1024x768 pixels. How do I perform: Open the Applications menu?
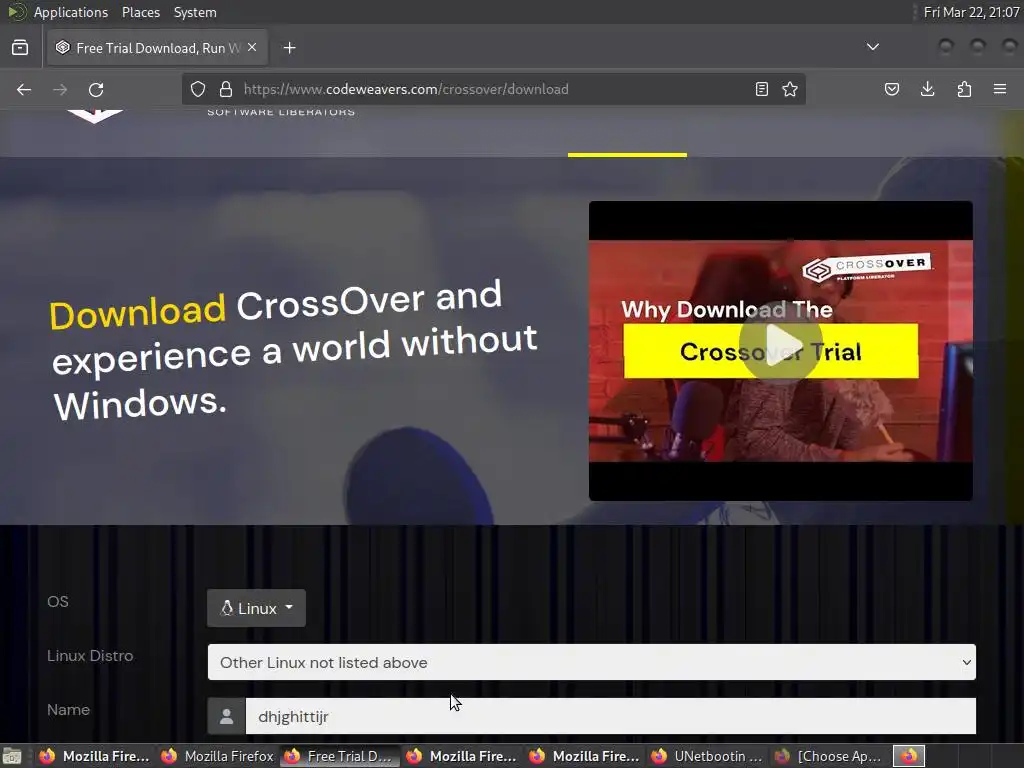tap(71, 12)
